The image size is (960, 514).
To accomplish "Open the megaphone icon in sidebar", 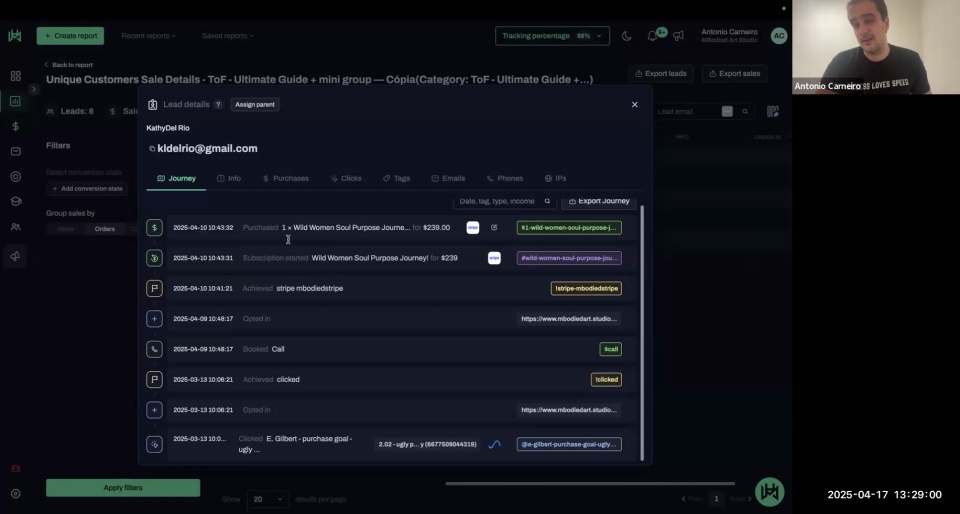I will [x=15, y=256].
